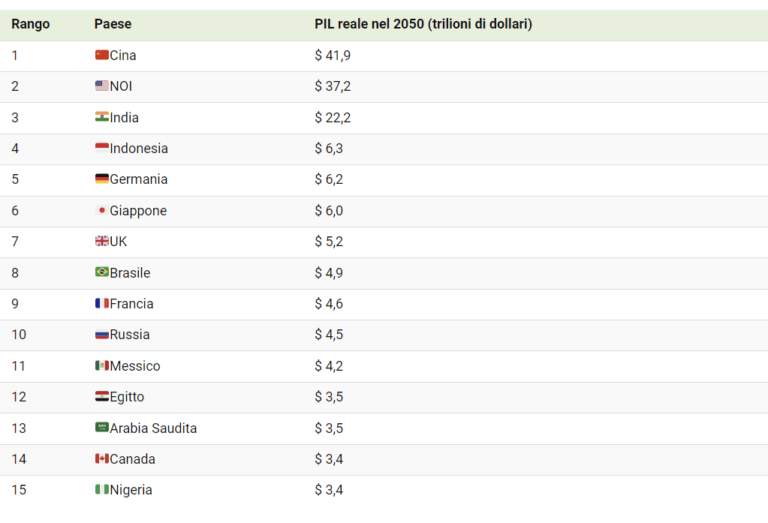Select the Rango column header
Image resolution: width=768 pixels, height=523 pixels.
point(30,24)
